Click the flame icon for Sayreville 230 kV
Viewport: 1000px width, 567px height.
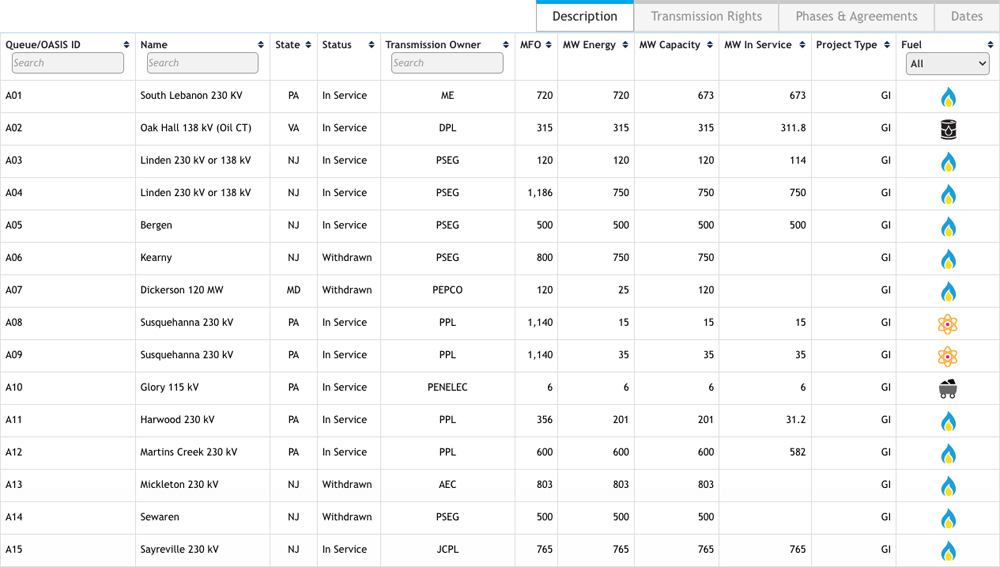[947, 550]
